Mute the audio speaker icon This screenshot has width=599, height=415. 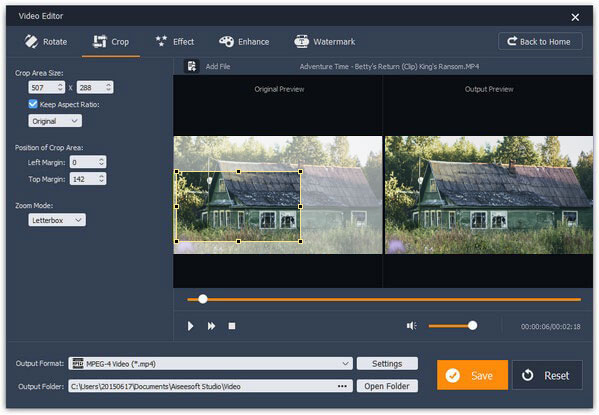(411, 326)
